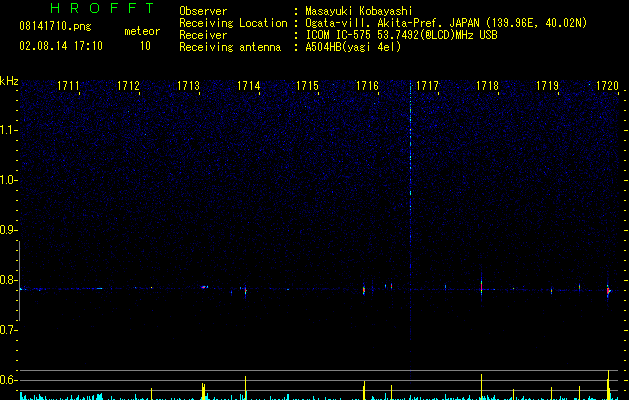Click the Receiver field label
The height and width of the screenshot is (400, 629).
pos(203,35)
